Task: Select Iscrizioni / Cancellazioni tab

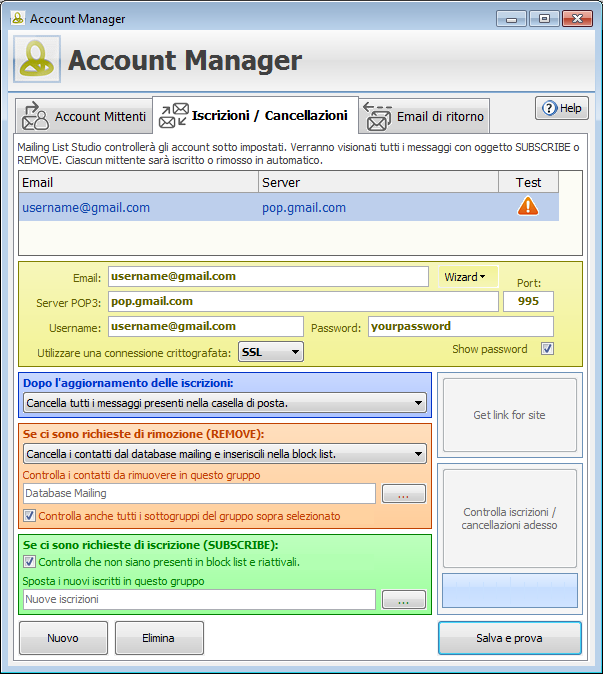Action: point(253,116)
